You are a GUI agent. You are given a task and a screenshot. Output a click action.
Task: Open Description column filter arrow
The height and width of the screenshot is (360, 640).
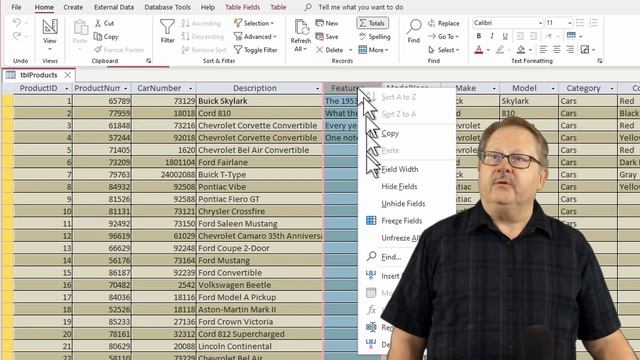317,88
